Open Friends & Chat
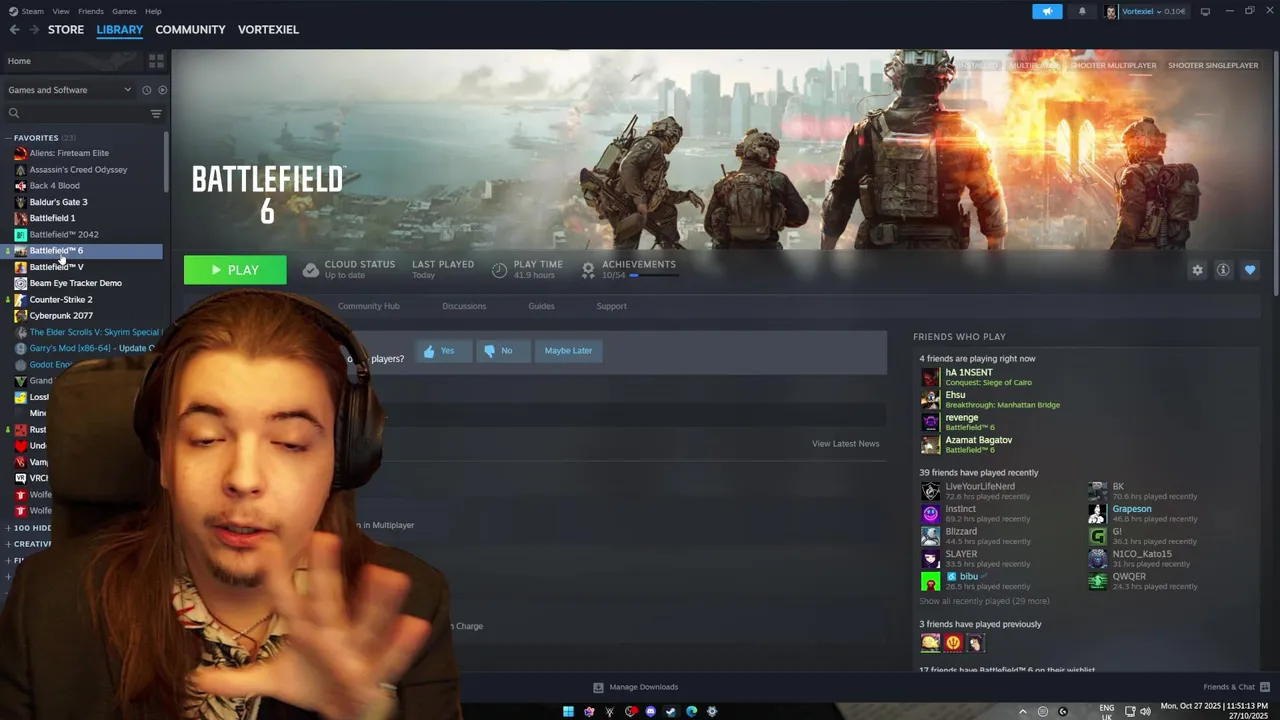 coord(1236,687)
